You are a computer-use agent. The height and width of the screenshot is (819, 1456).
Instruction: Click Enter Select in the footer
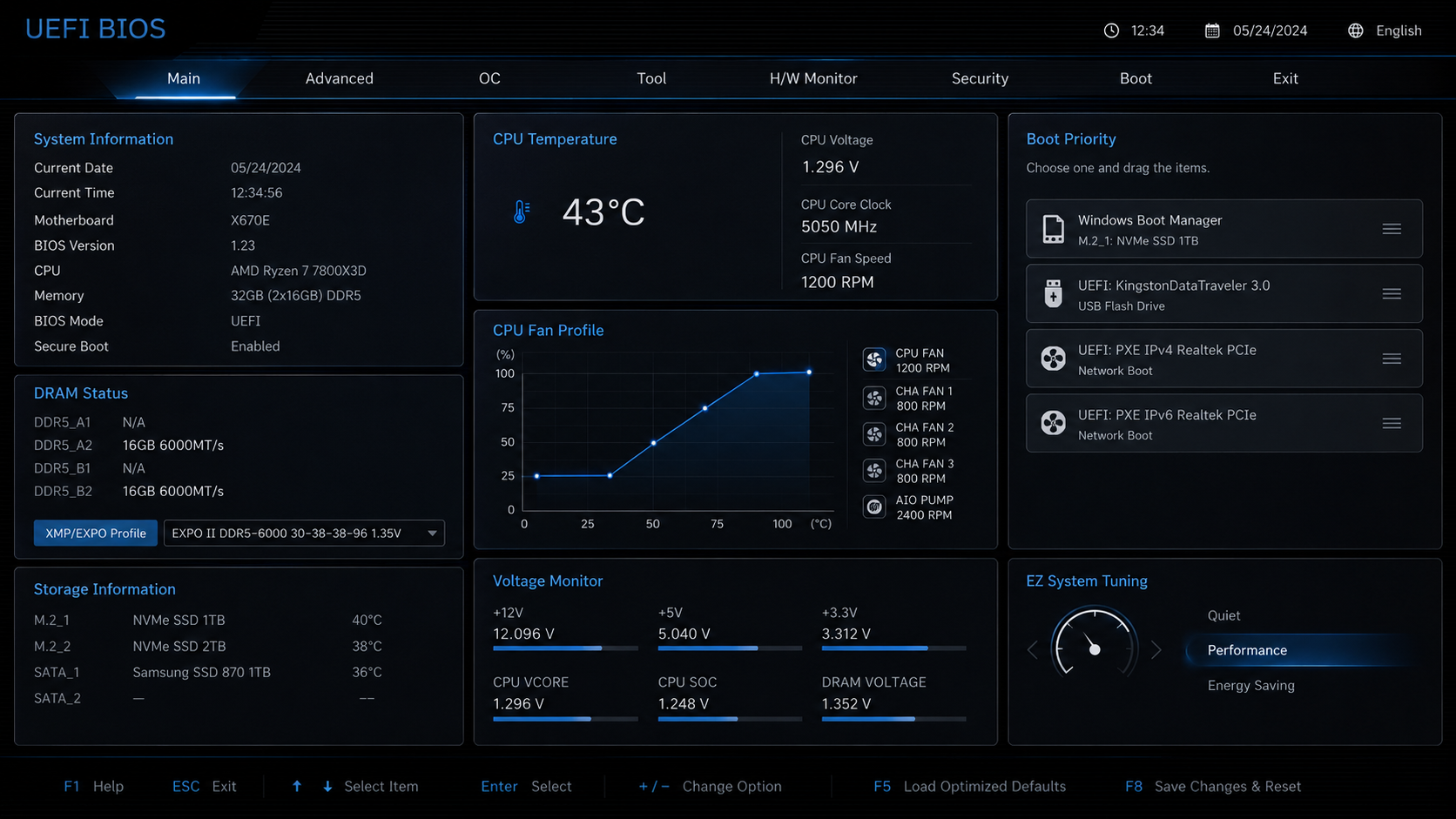pos(526,786)
